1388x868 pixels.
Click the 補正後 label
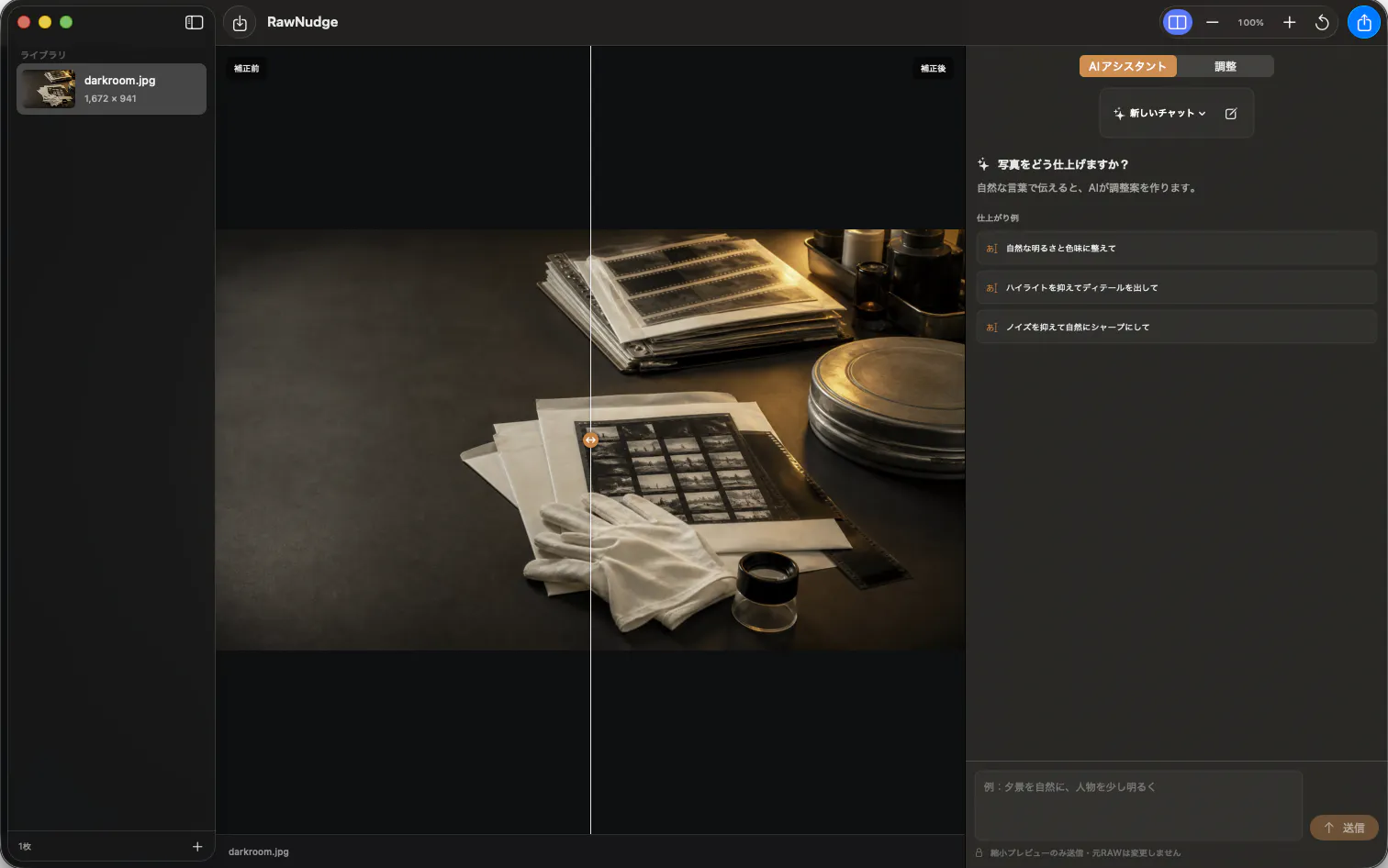click(933, 69)
